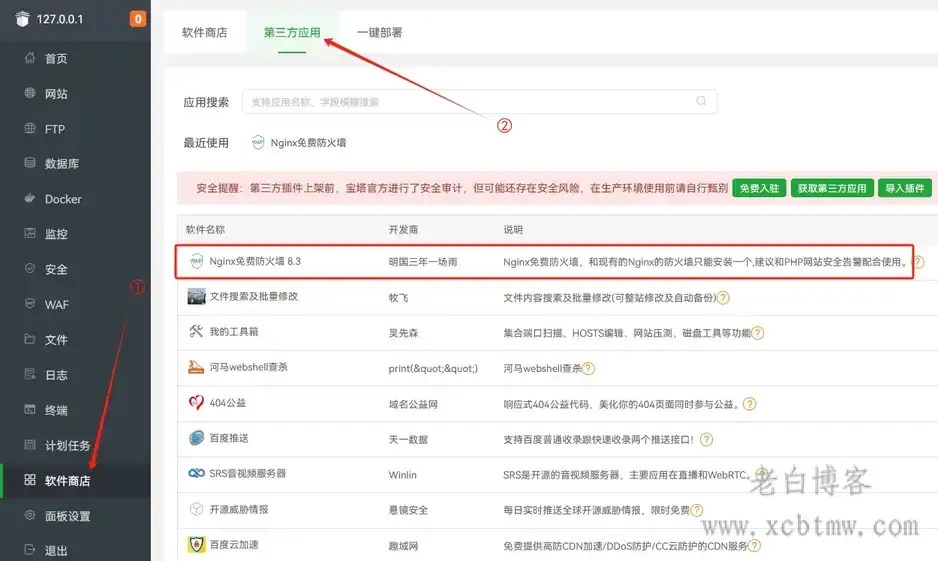Click the 我的工具箱 tools icon
Screen dimensions: 938x561
tap(196, 331)
